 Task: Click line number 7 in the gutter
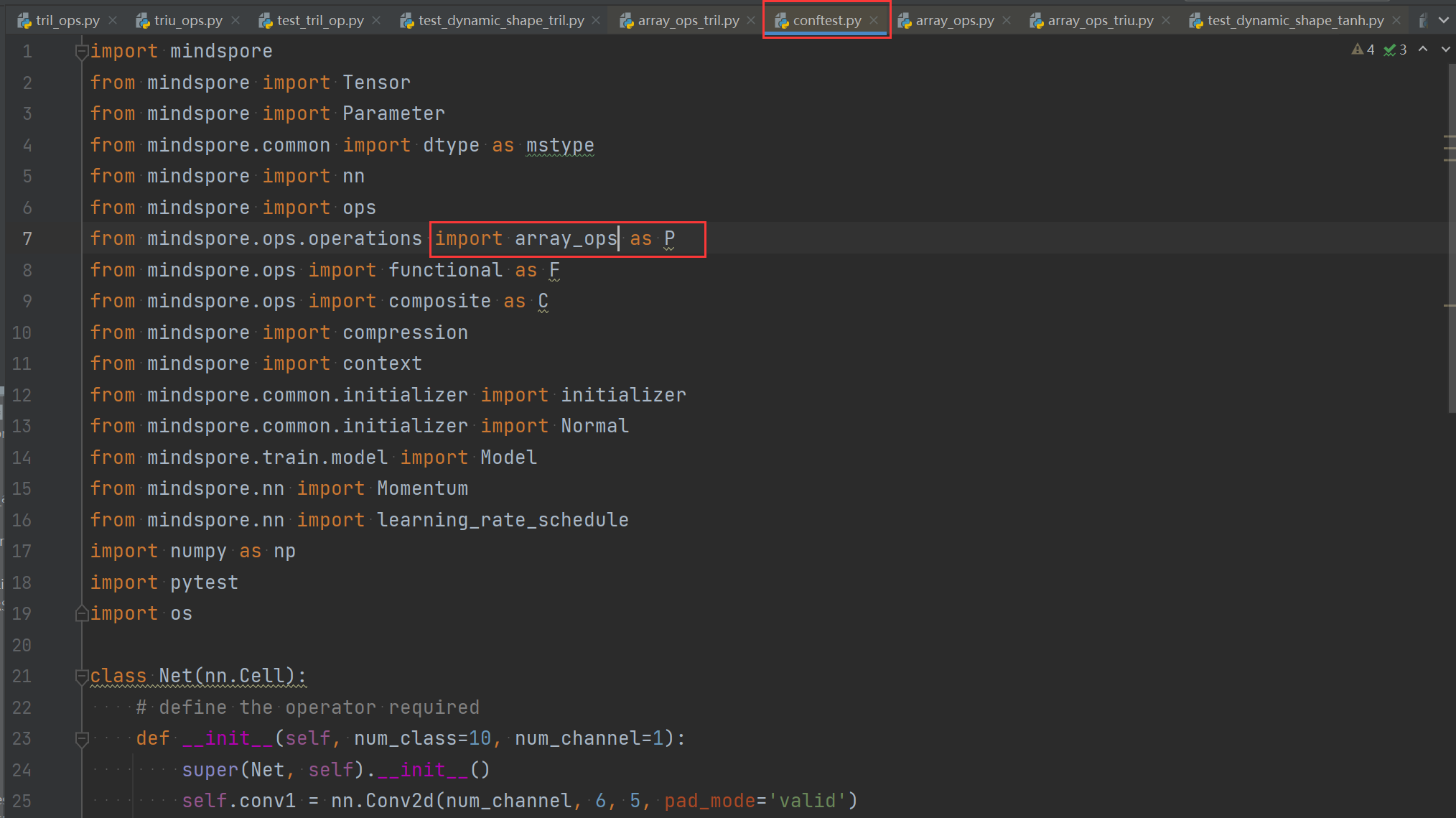pos(27,238)
